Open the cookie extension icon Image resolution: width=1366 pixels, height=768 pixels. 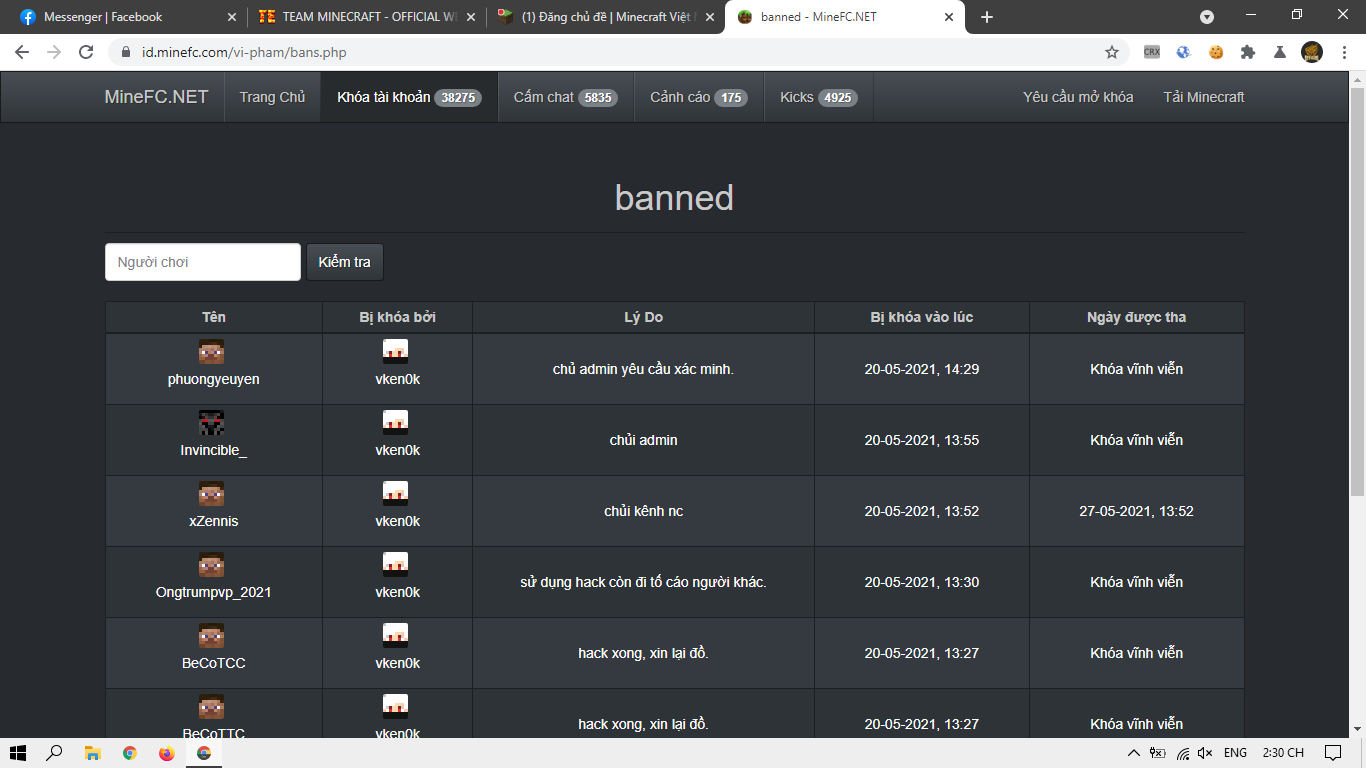(x=1216, y=52)
